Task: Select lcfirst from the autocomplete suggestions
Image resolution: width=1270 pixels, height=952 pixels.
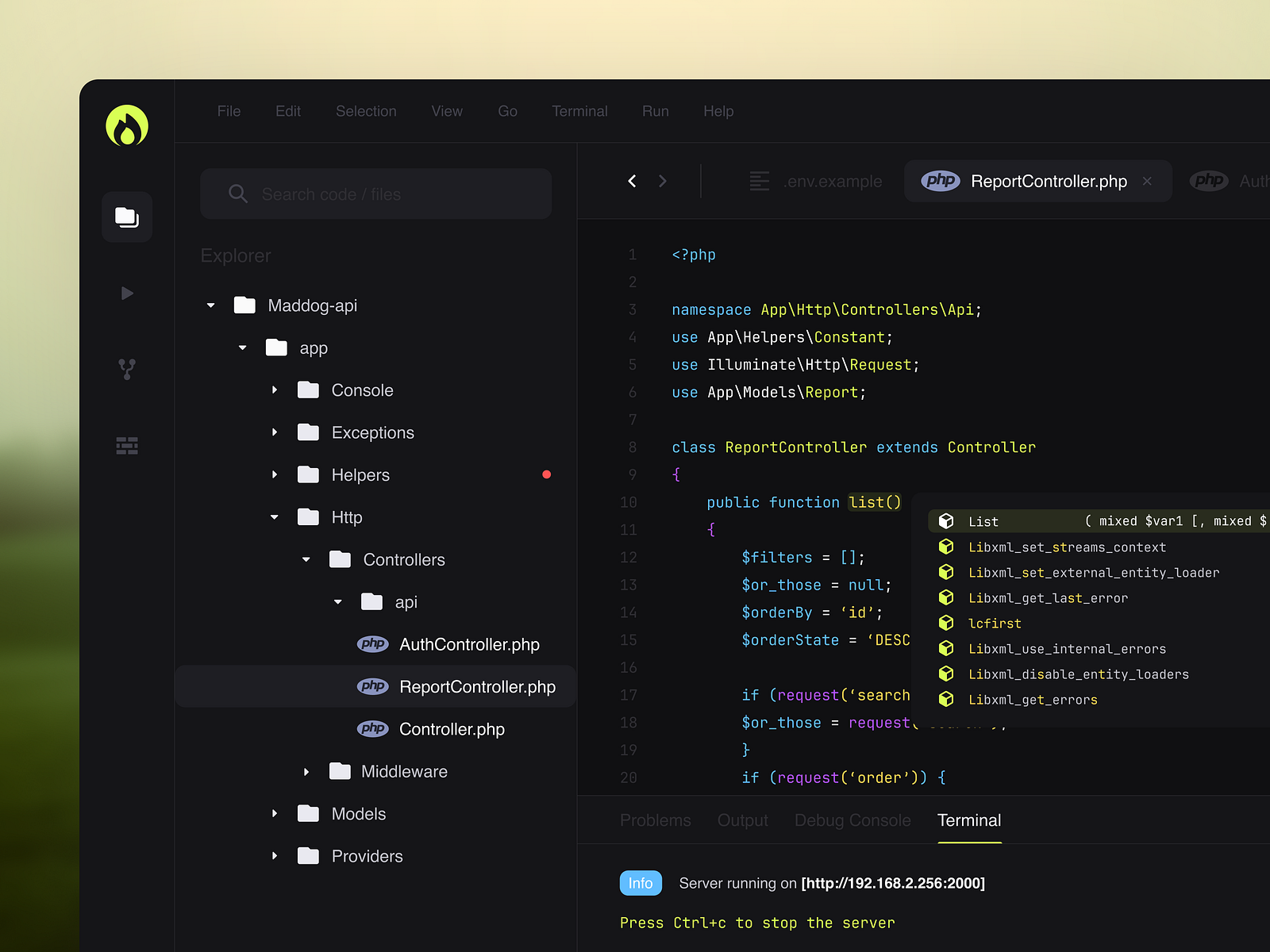Action: pos(995,623)
